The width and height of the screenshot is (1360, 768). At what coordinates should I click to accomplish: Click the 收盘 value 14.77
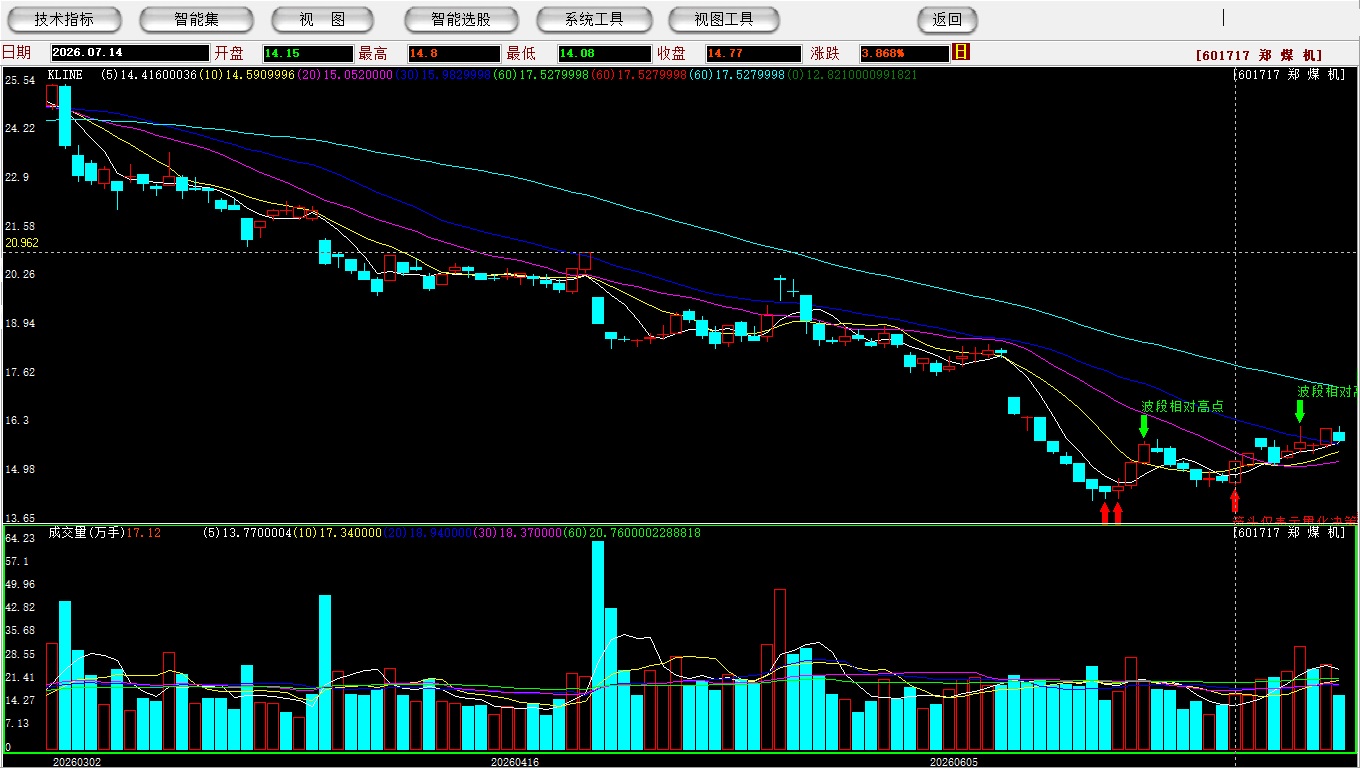click(x=753, y=53)
